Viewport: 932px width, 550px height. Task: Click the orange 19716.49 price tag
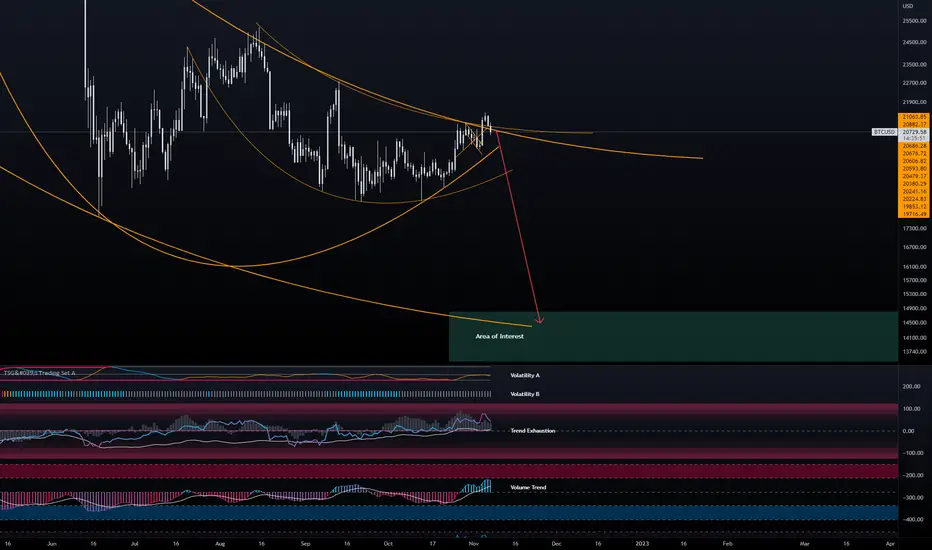click(x=914, y=214)
